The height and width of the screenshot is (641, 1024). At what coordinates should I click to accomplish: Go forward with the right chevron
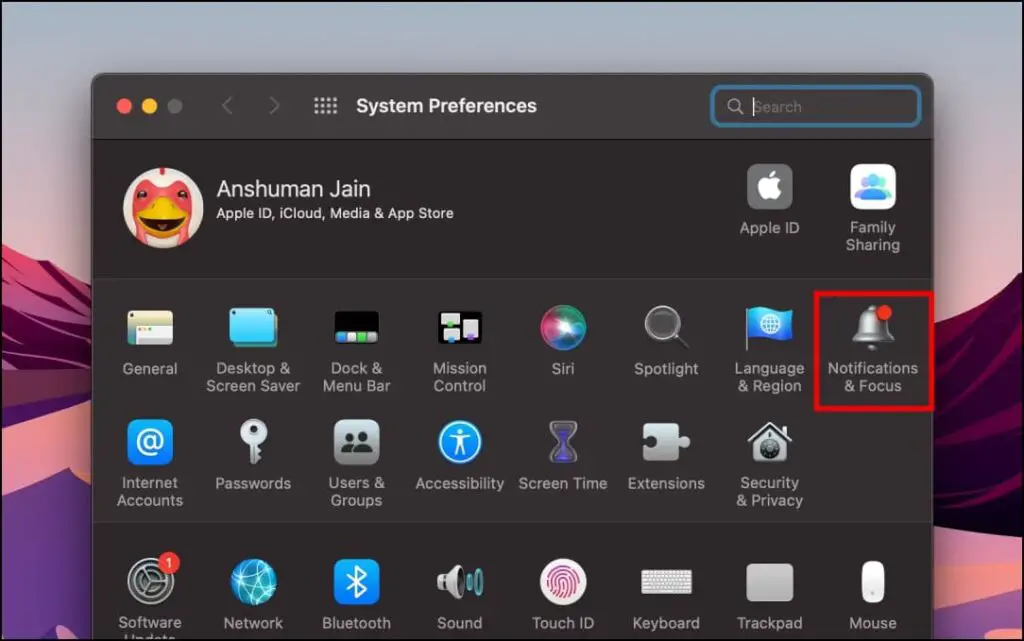tap(274, 106)
